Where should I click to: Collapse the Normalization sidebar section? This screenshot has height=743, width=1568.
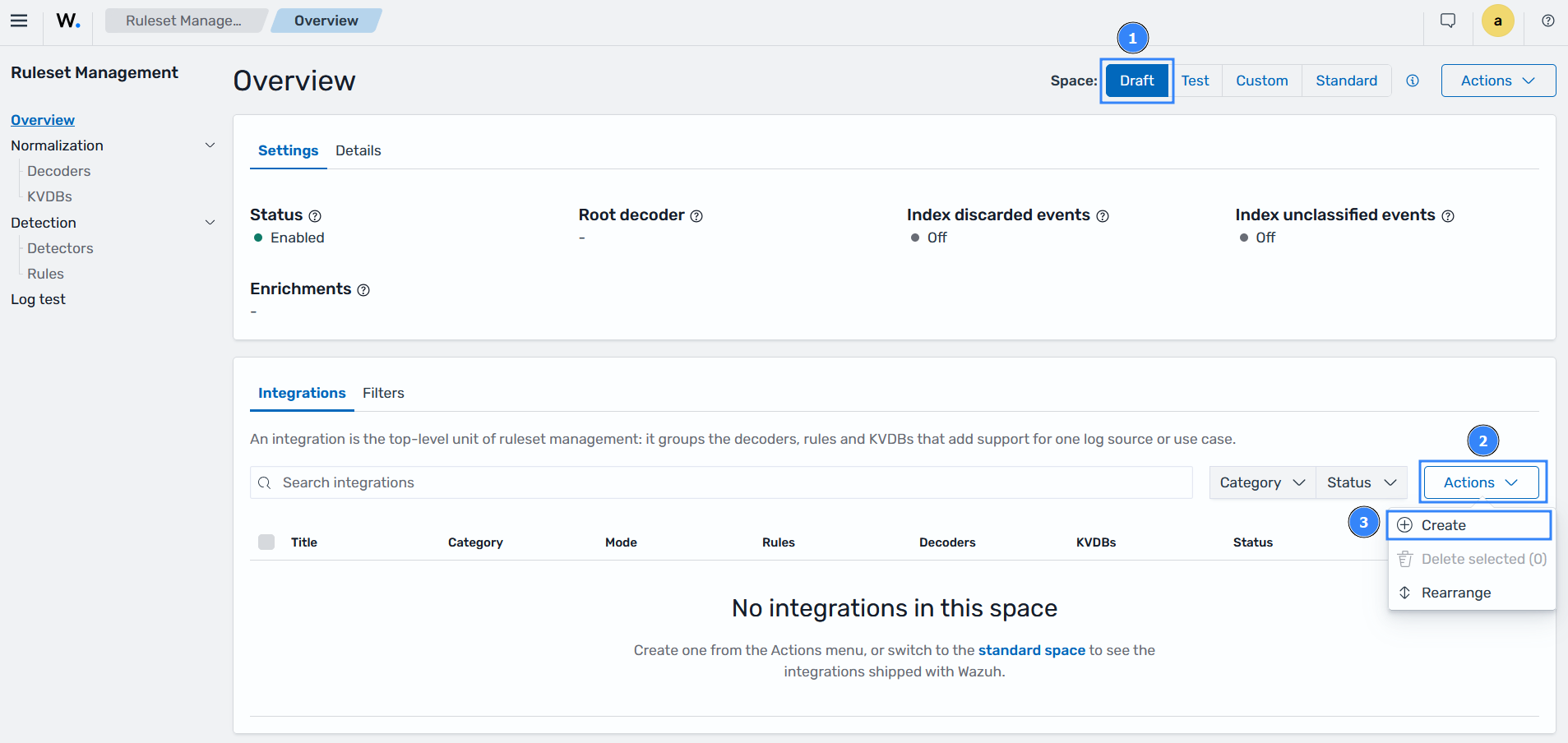point(210,145)
